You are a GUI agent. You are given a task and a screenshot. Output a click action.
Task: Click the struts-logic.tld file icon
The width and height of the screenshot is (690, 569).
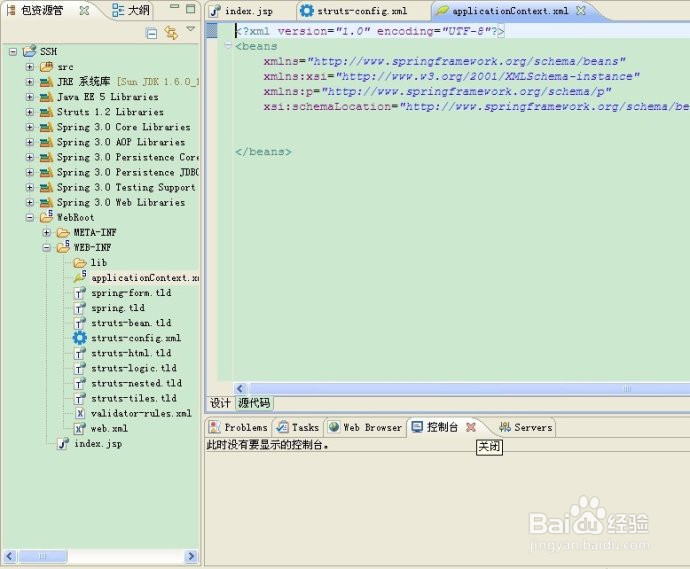click(80, 368)
